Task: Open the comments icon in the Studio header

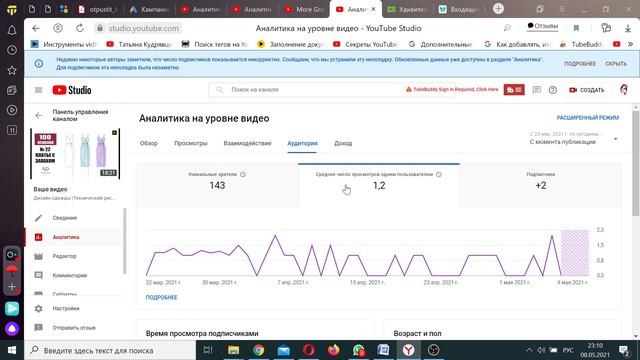Action: 537,90
